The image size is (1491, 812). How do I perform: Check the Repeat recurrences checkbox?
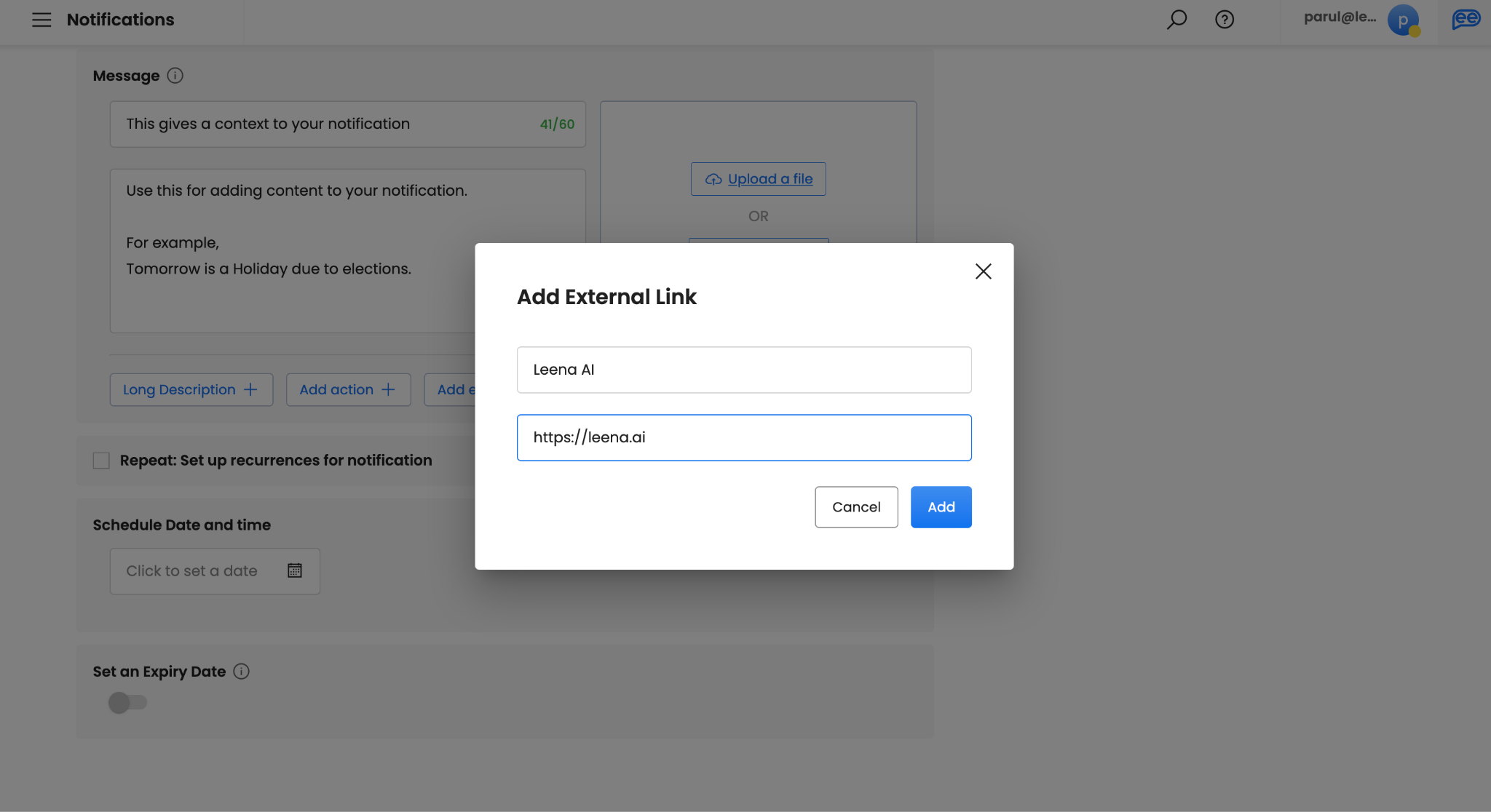coord(101,461)
